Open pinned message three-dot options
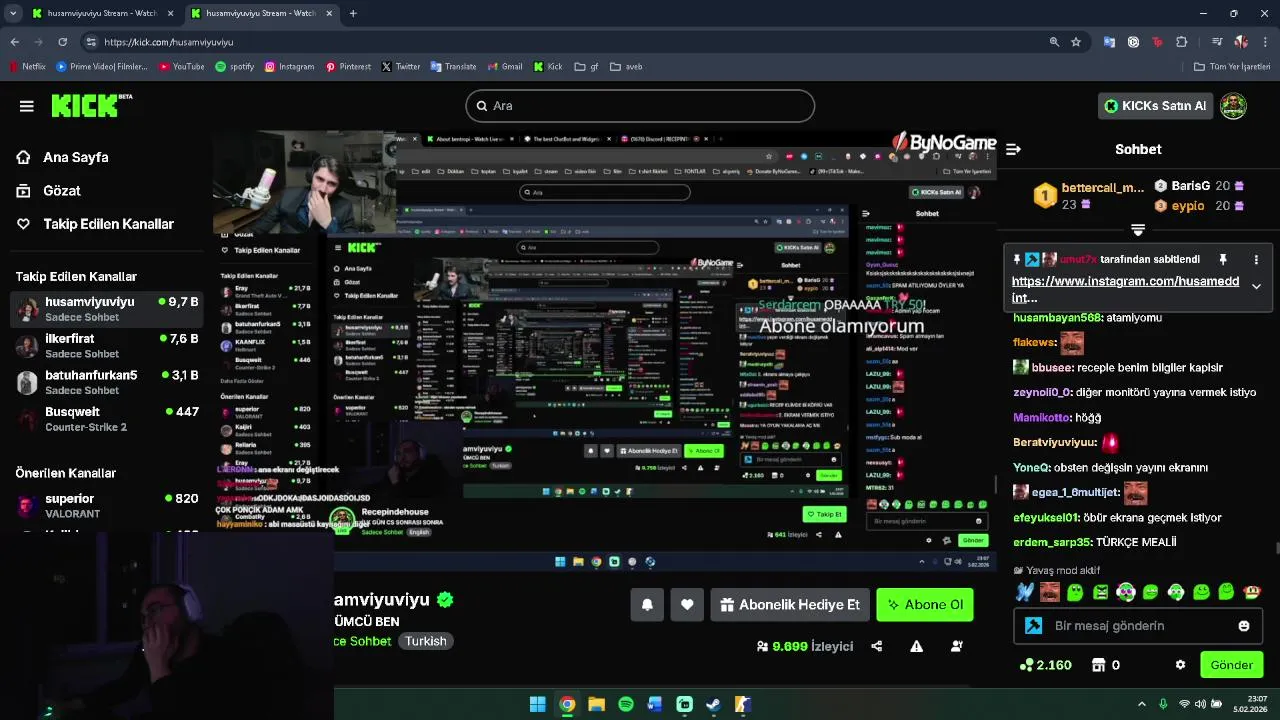 pos(1256,259)
